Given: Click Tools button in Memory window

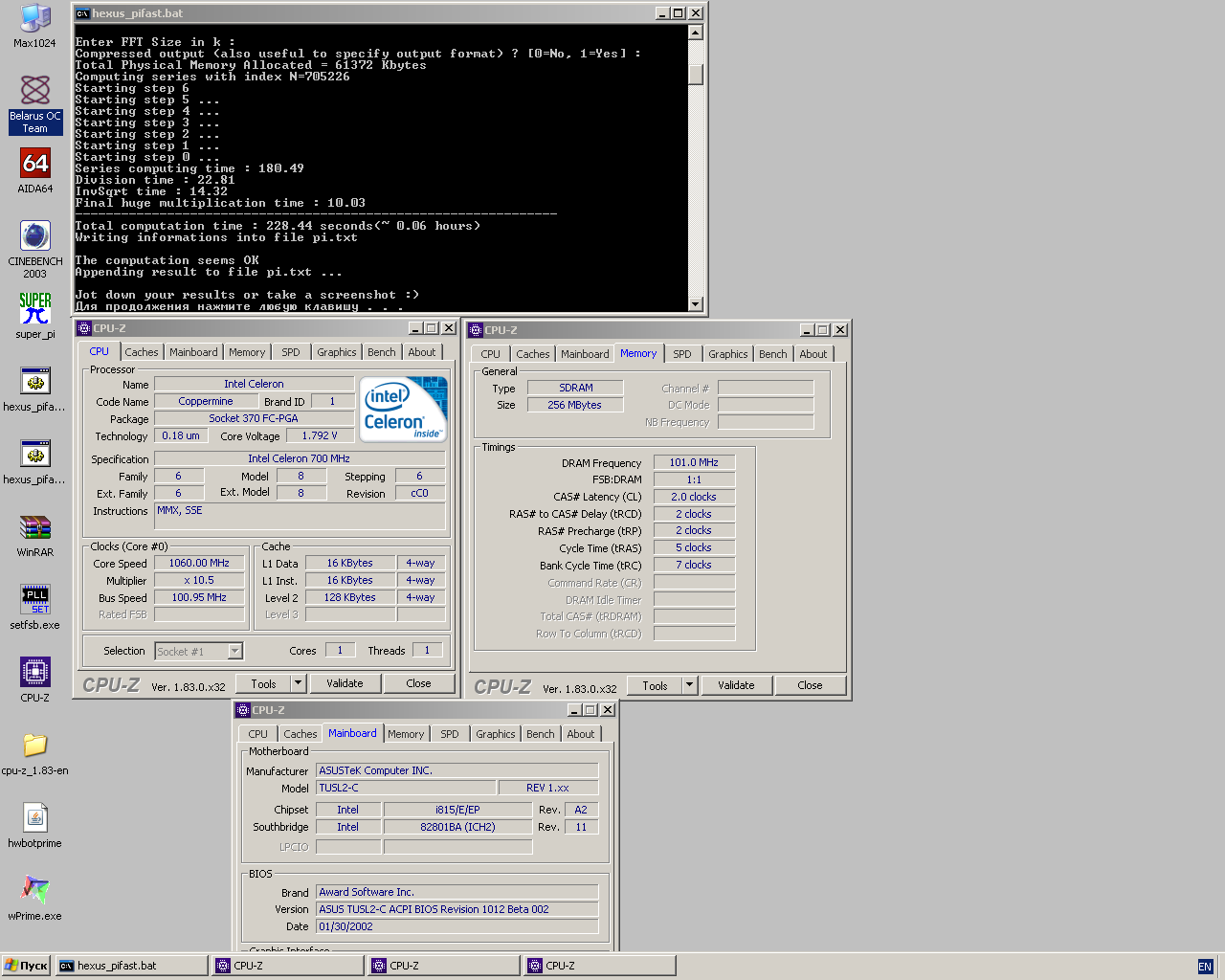Looking at the screenshot, I should point(656,685).
